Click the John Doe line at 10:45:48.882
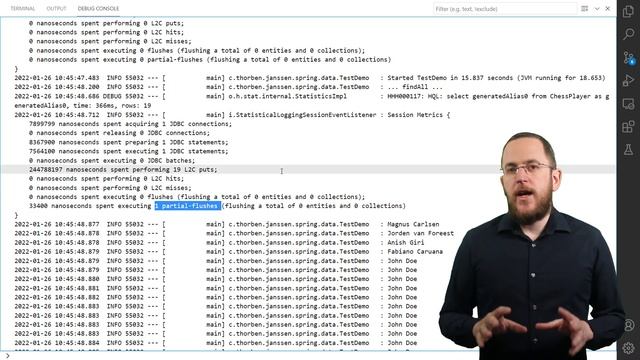 point(216,297)
